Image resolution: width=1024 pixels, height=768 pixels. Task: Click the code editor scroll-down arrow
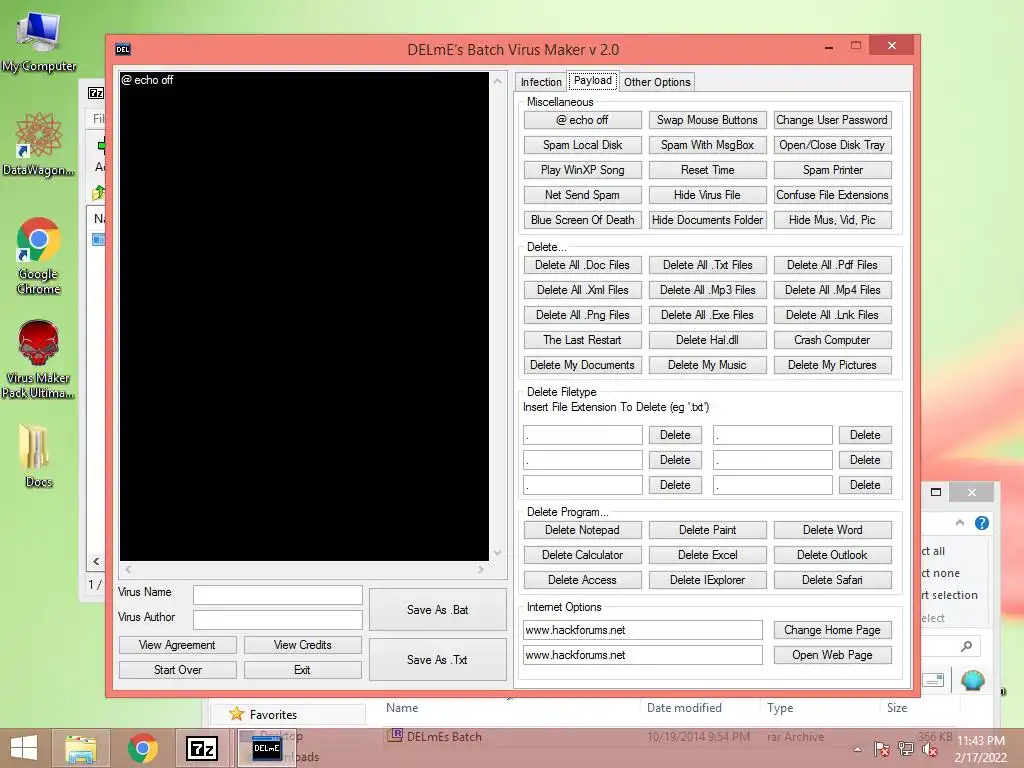pos(498,552)
